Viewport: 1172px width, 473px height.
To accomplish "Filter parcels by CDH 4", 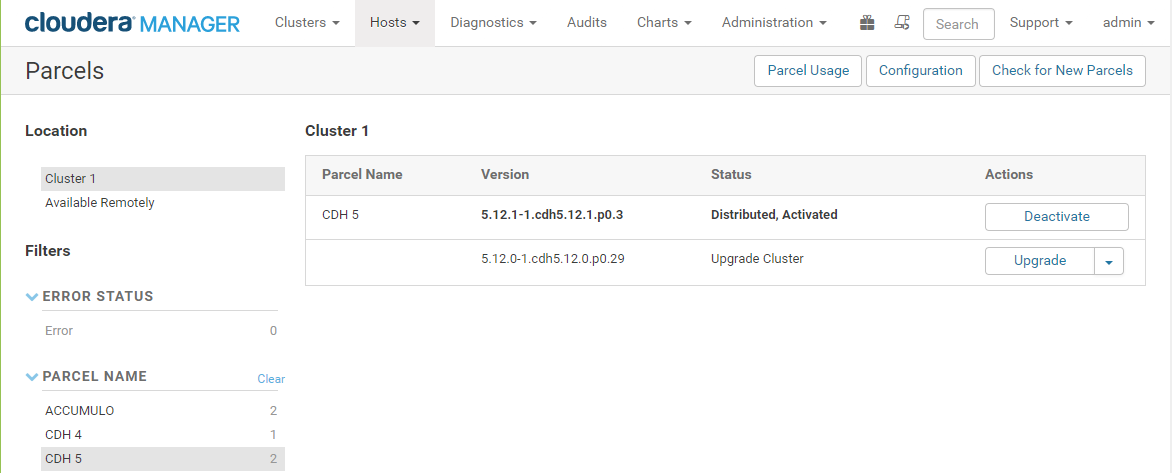I will pyautogui.click(x=161, y=434).
